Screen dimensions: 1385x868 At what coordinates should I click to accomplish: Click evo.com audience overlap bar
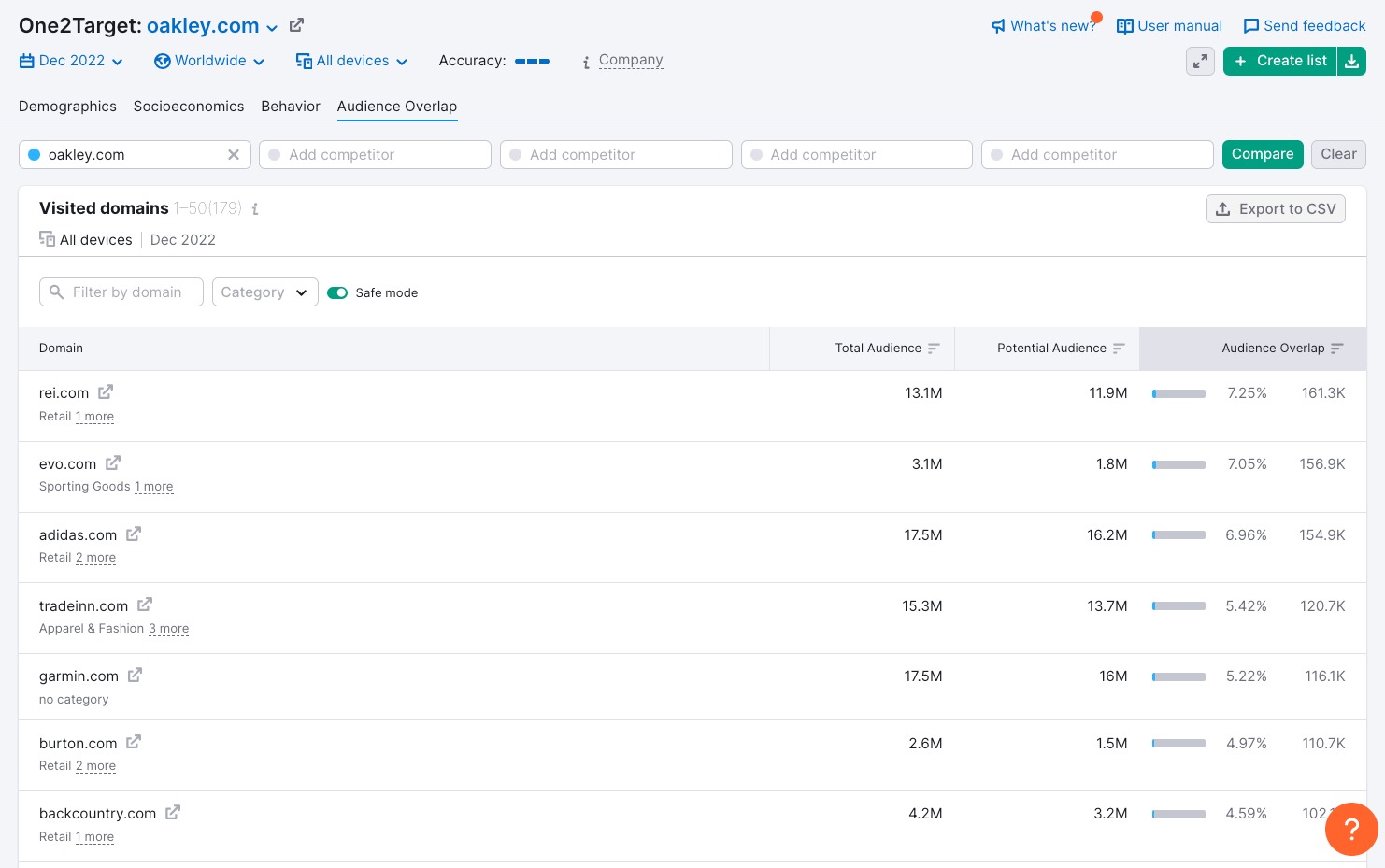tap(1178, 465)
